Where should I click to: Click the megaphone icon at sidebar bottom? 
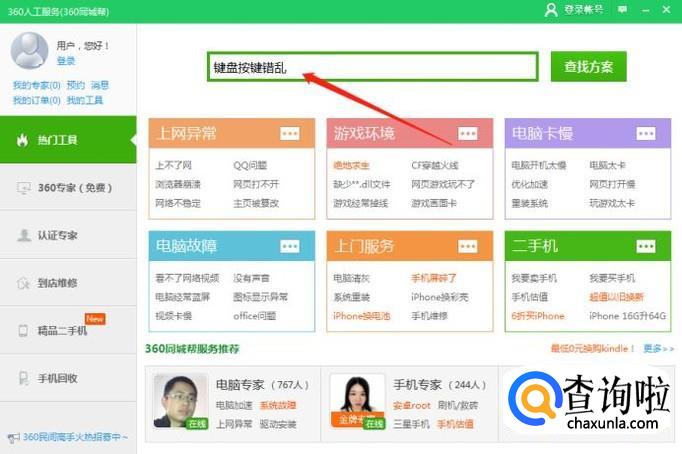[x=14, y=437]
